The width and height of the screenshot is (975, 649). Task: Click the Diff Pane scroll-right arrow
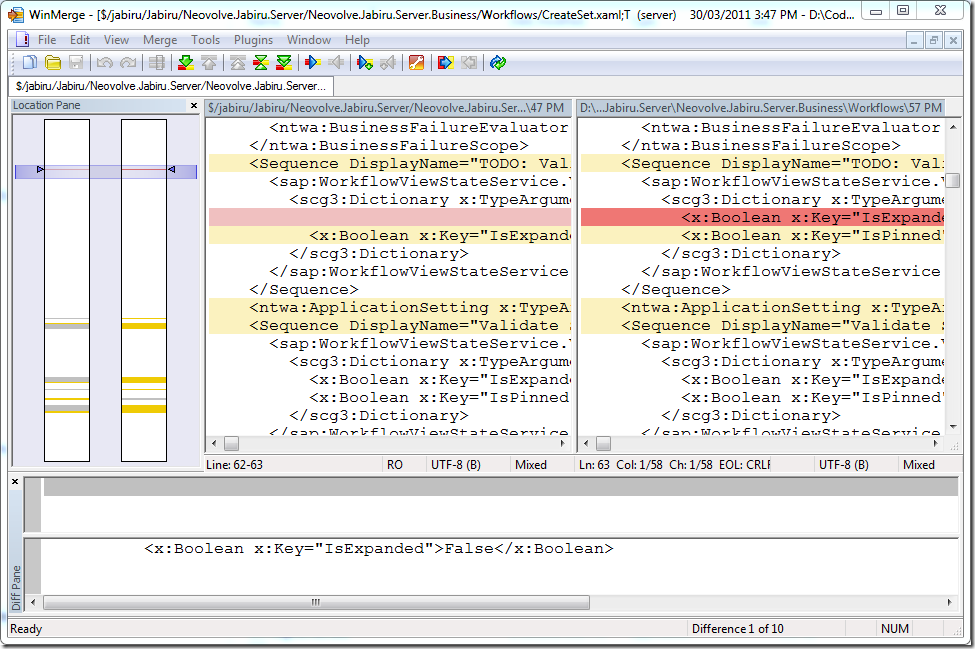(x=950, y=602)
